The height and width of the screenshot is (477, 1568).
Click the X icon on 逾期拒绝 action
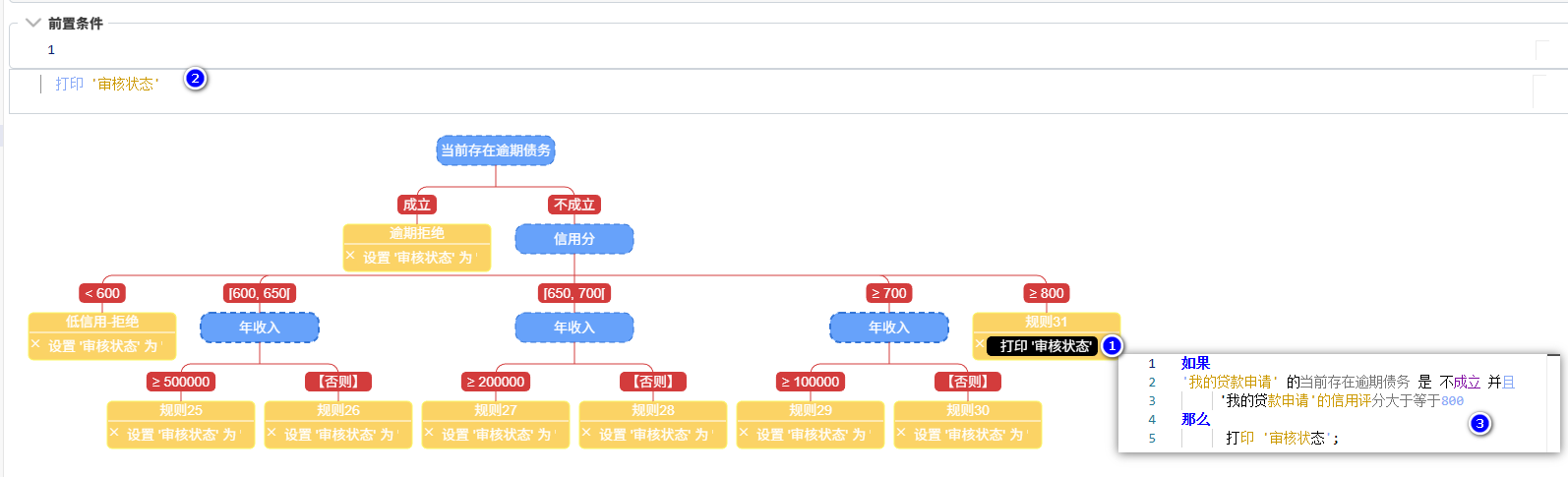[x=350, y=255]
